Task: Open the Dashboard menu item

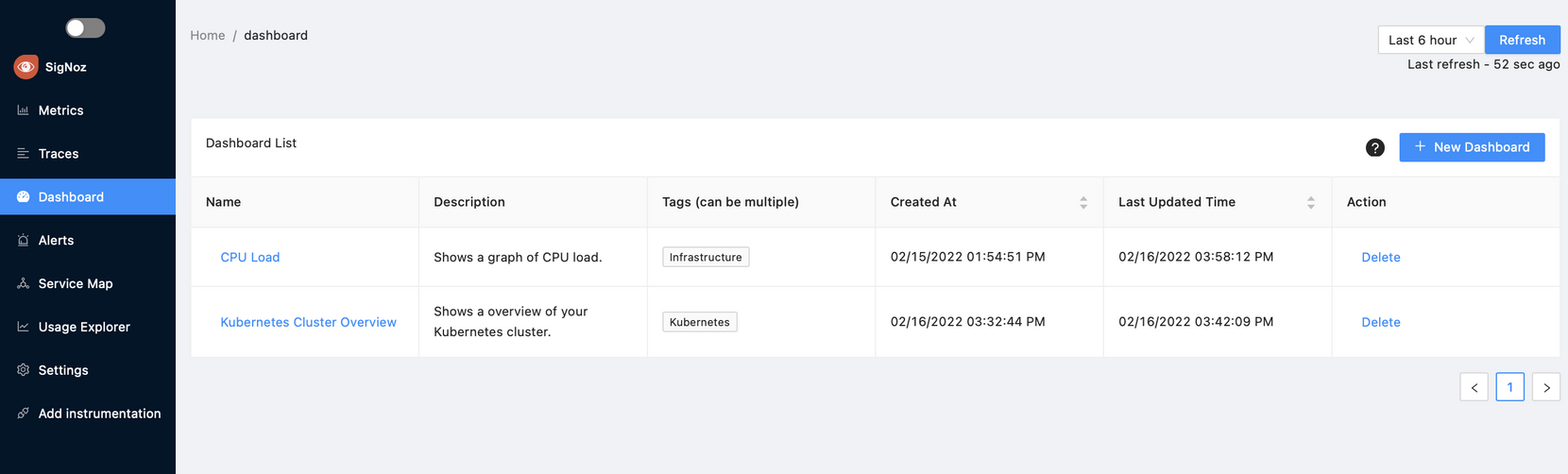Action: (71, 197)
